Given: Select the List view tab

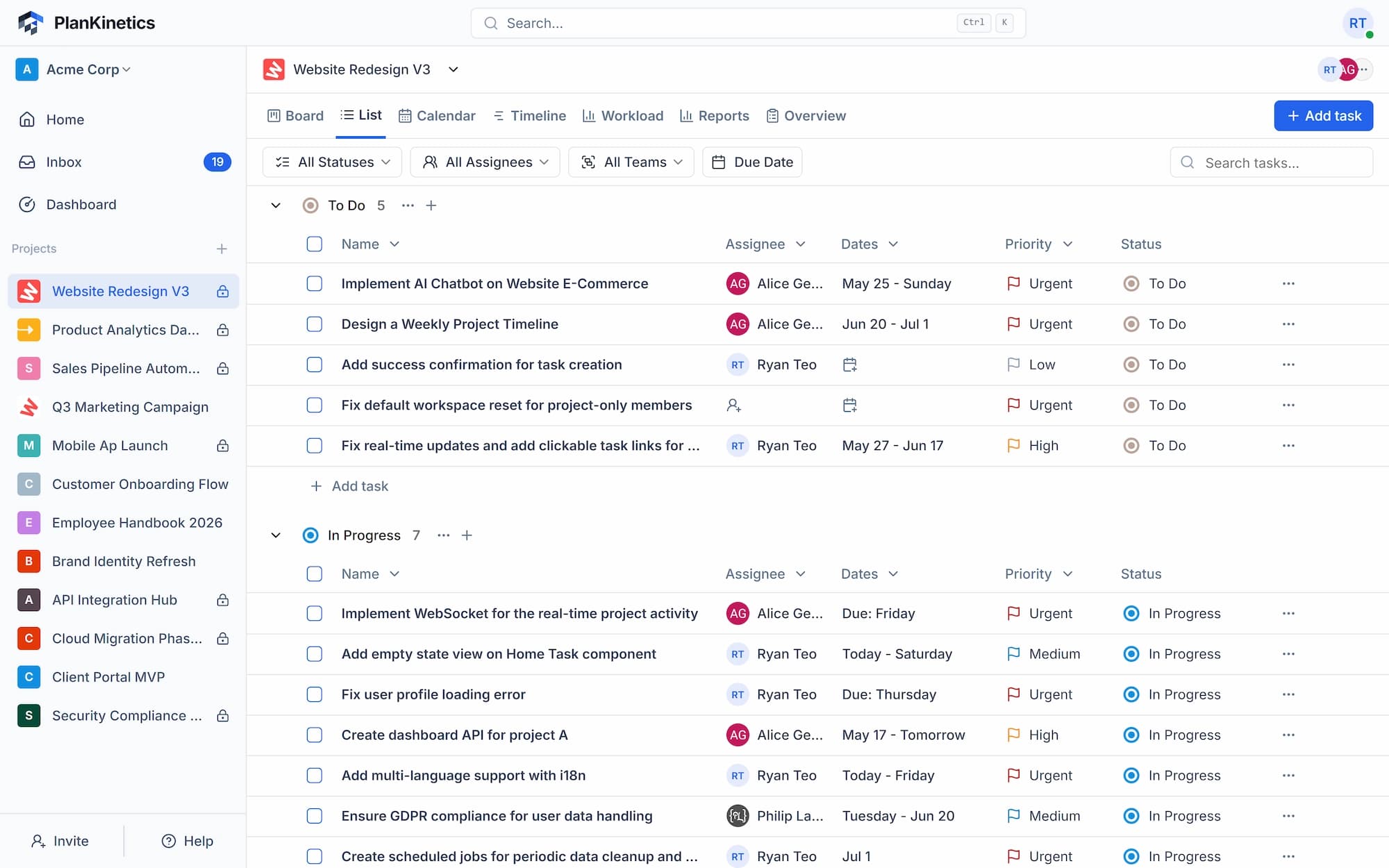Looking at the screenshot, I should [360, 115].
